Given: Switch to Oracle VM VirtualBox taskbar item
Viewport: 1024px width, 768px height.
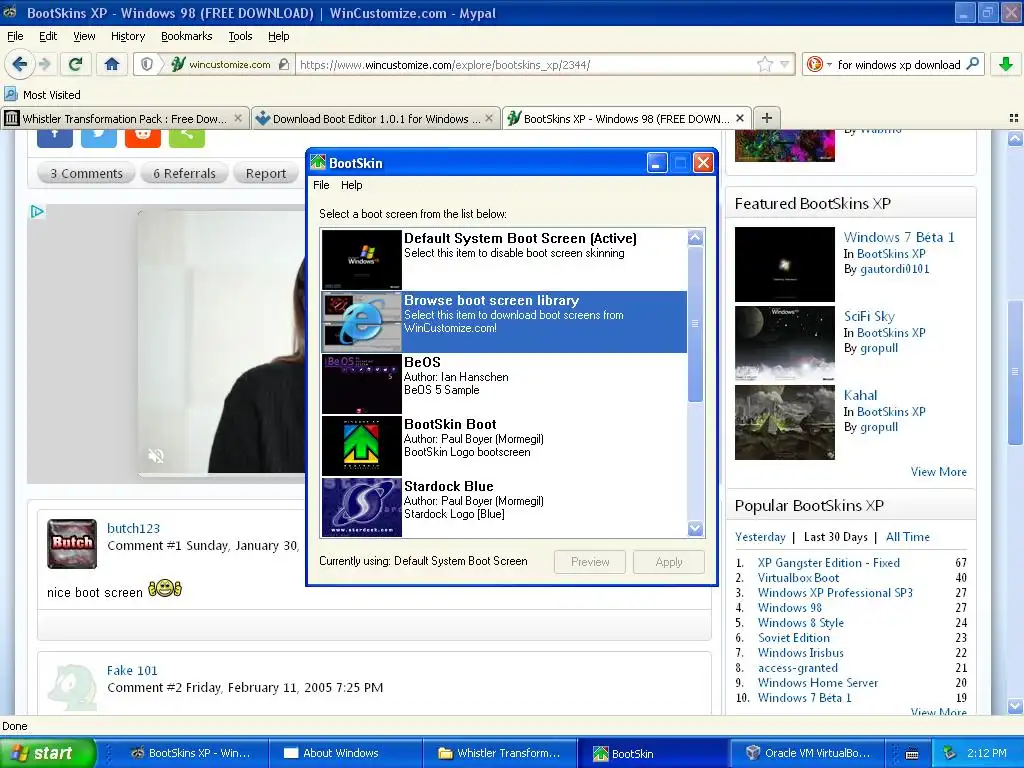Looking at the screenshot, I should pos(807,753).
